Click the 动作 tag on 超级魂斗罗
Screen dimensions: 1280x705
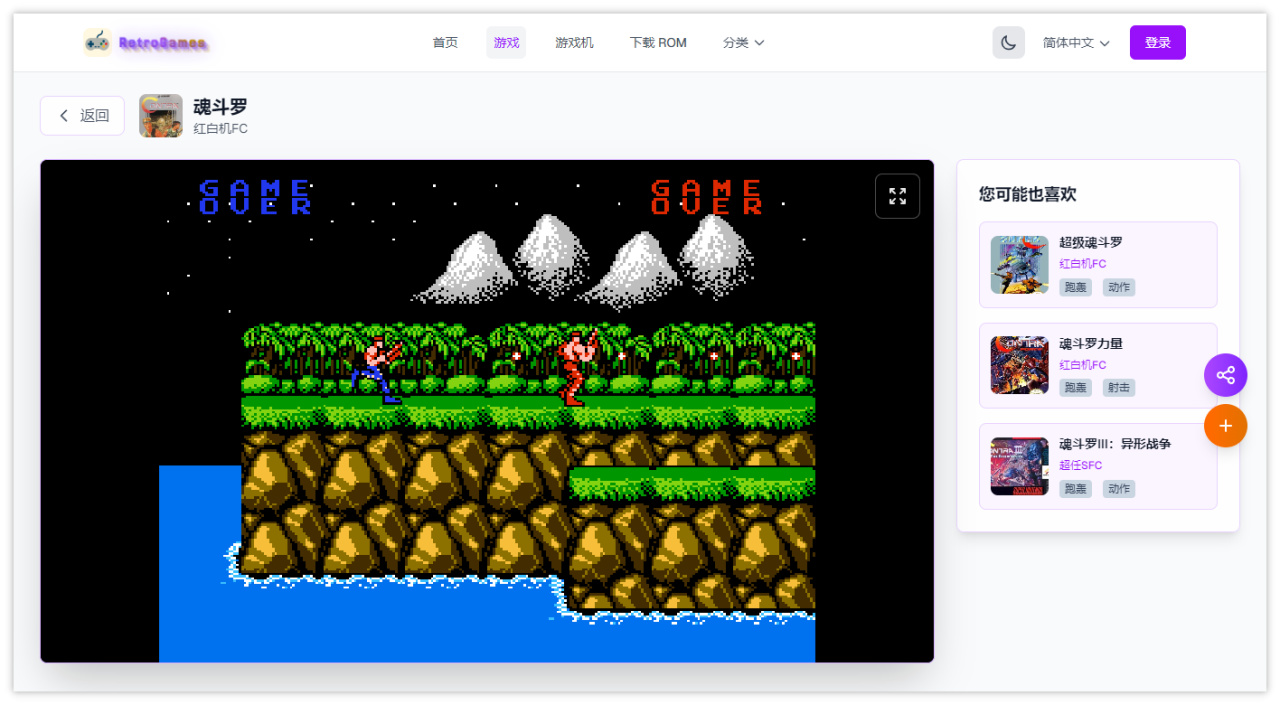click(x=1119, y=287)
